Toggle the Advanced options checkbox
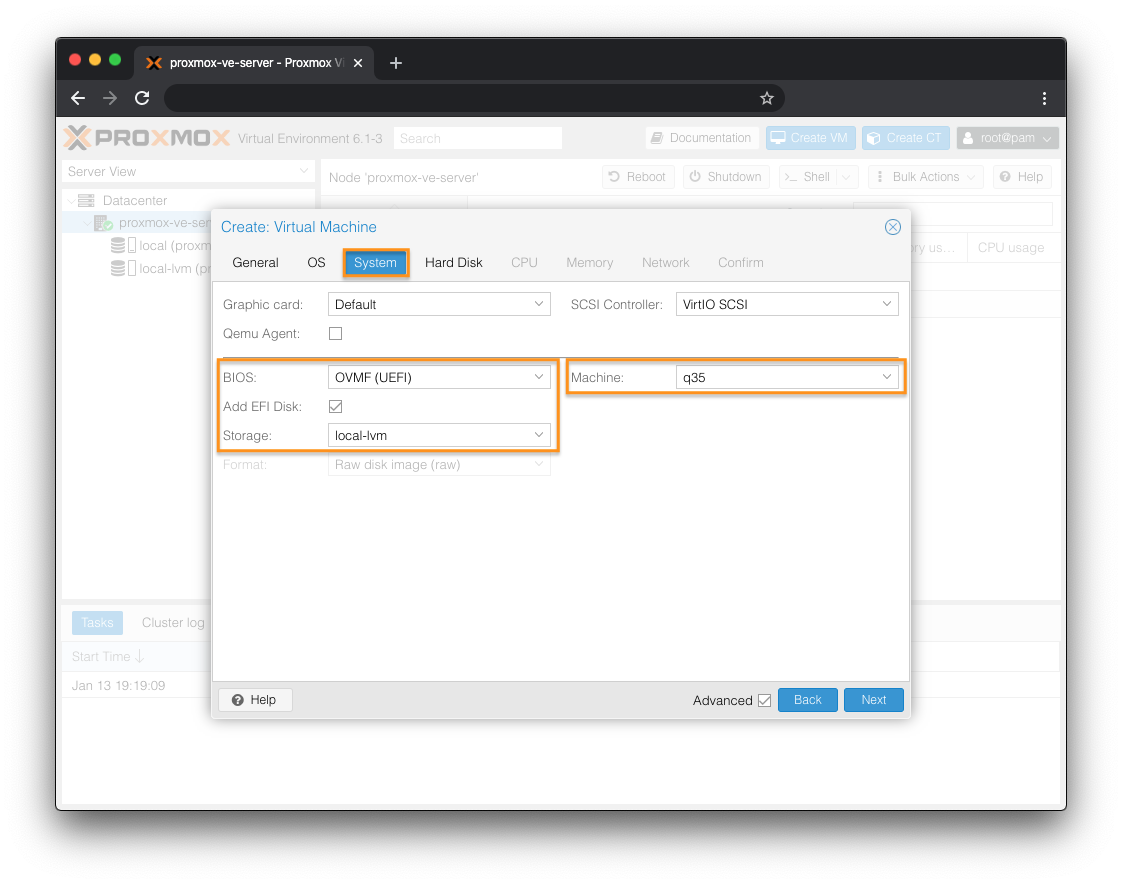This screenshot has width=1122, height=884. (x=764, y=700)
